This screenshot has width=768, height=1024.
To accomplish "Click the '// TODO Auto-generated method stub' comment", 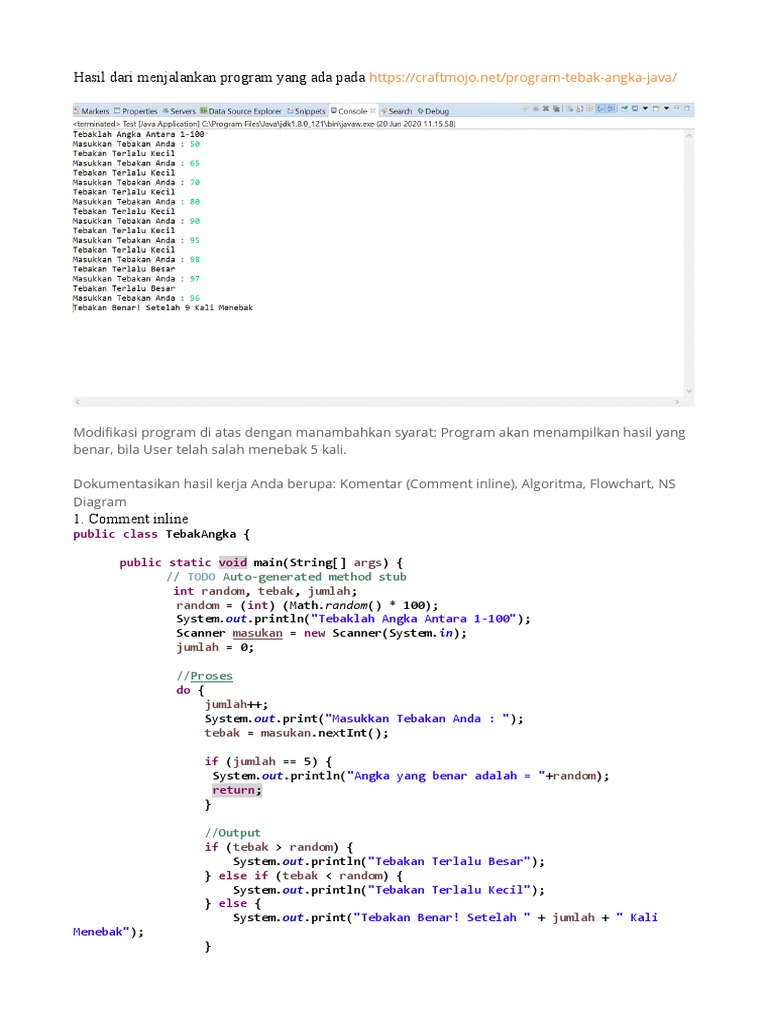I will 286,577.
